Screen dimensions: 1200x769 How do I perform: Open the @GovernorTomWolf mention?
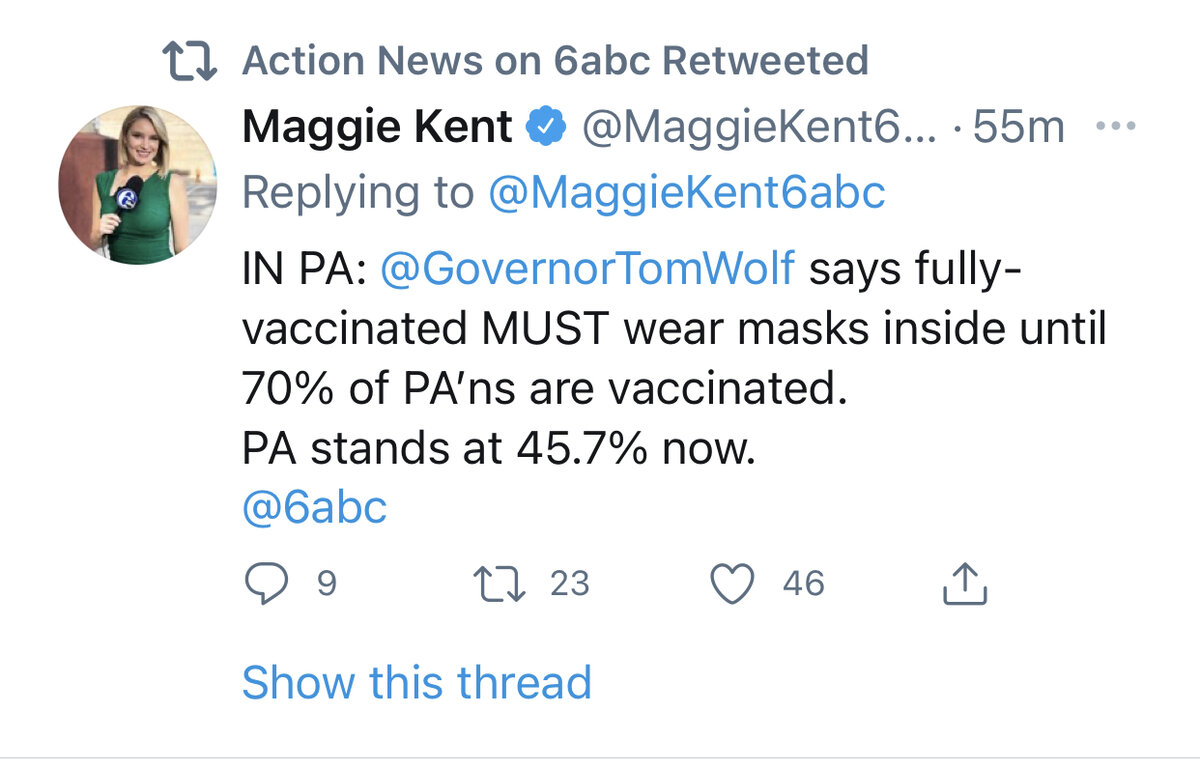click(x=588, y=269)
